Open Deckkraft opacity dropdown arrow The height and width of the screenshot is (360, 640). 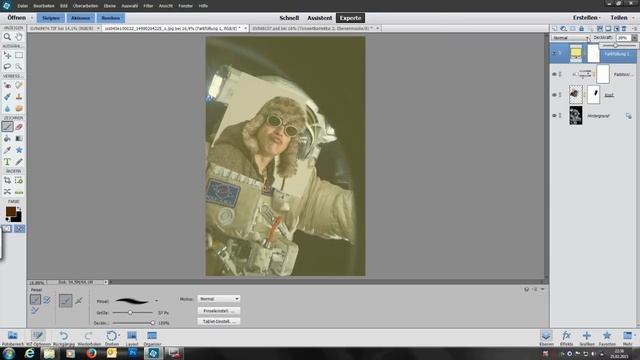634,38
